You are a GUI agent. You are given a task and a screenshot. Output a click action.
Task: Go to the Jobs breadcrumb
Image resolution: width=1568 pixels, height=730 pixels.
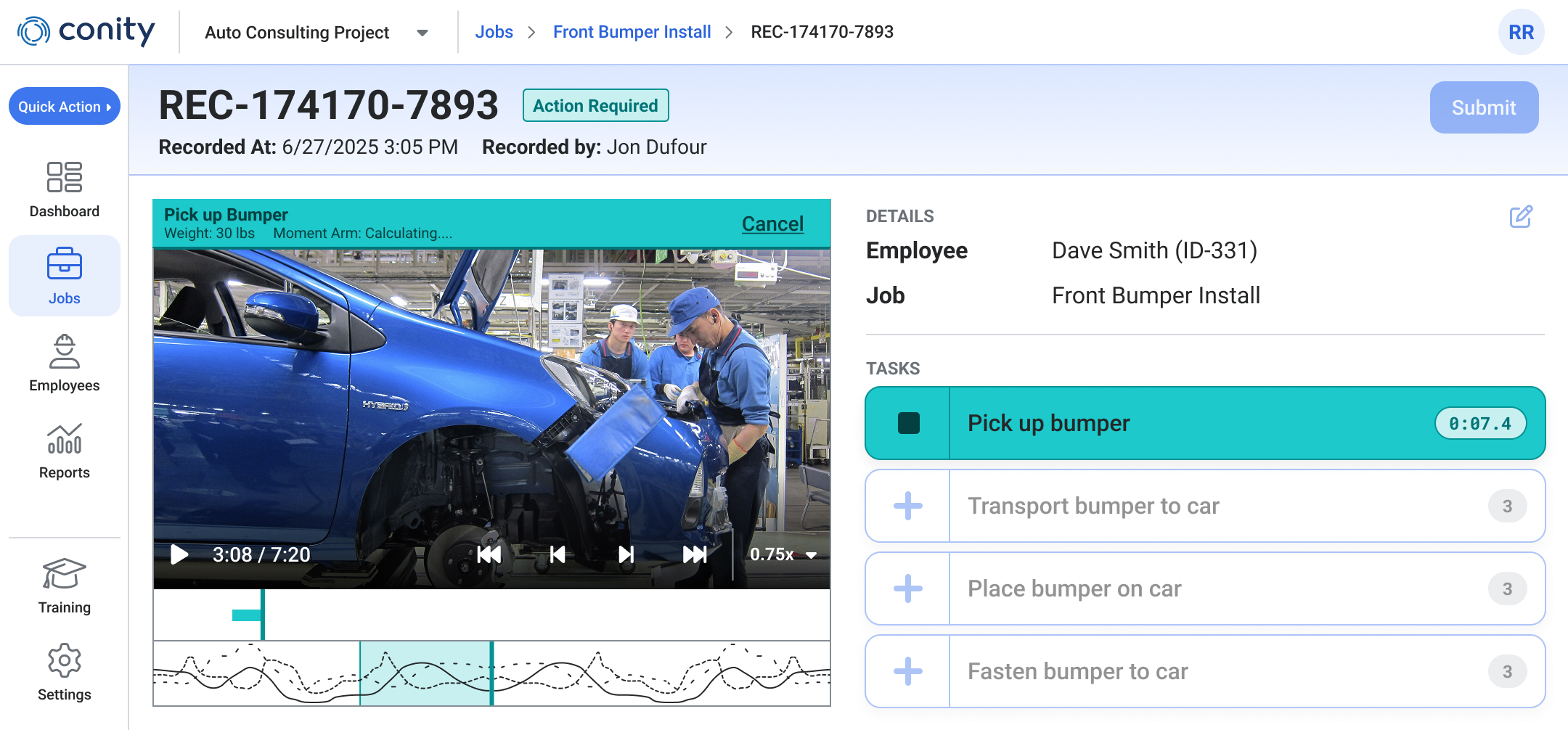[x=494, y=32]
